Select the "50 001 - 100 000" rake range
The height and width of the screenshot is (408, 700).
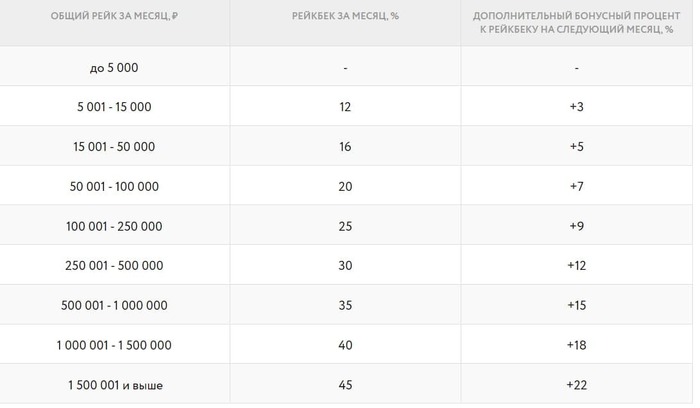pyautogui.click(x=114, y=186)
